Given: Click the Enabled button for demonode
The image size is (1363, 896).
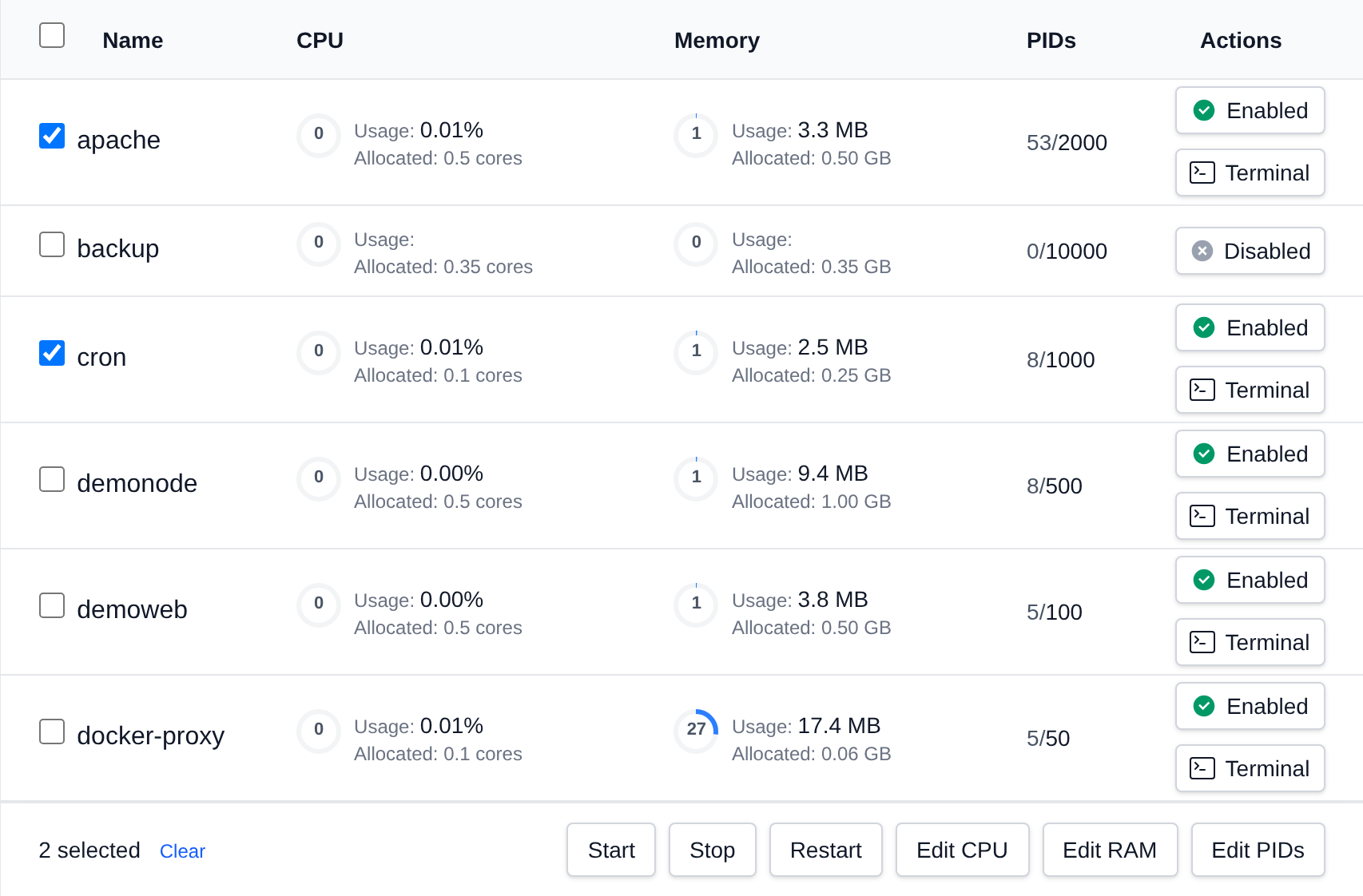Looking at the screenshot, I should click(1250, 454).
